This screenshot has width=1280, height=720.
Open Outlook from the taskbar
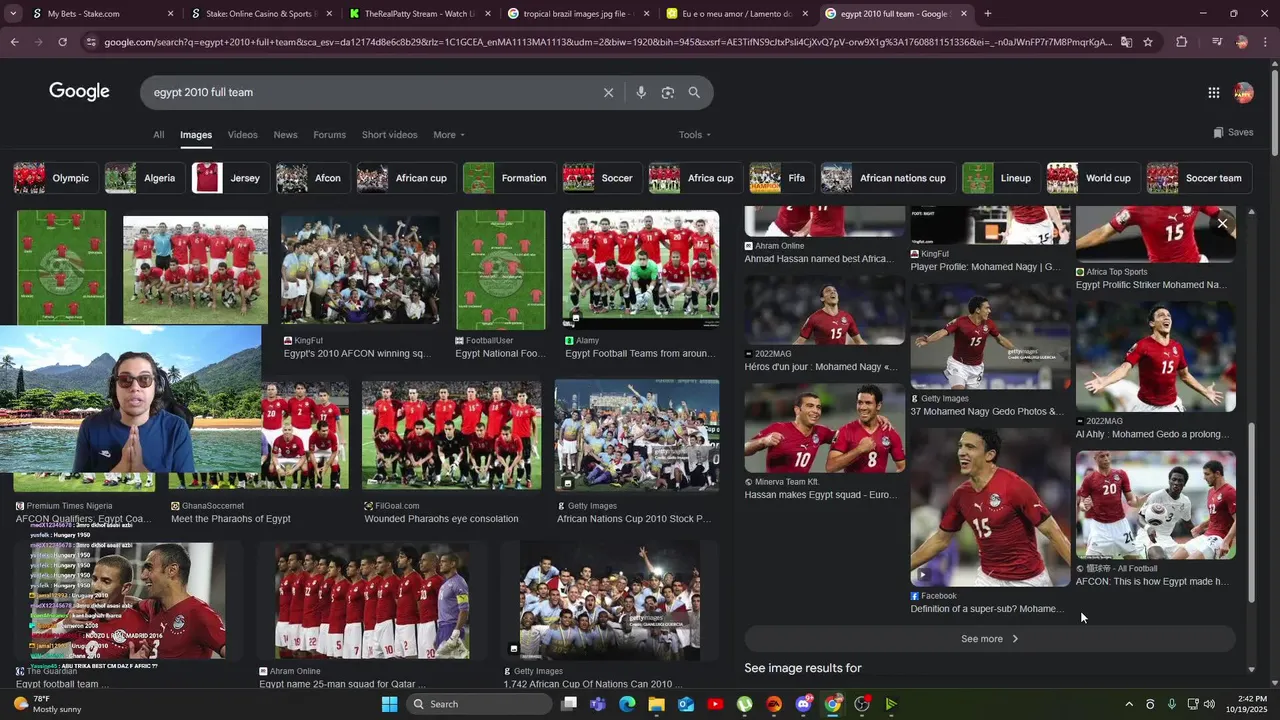686,704
